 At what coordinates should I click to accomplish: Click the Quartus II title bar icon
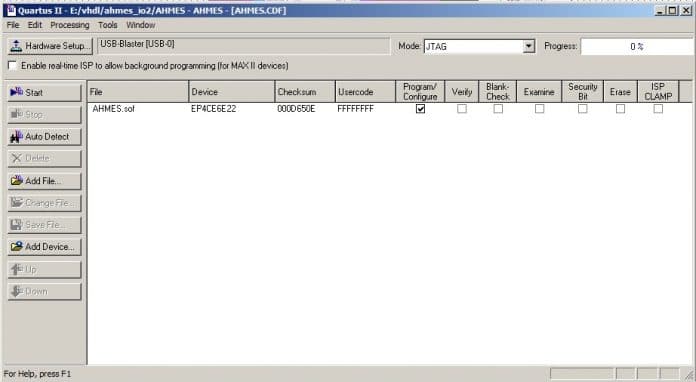12,10
